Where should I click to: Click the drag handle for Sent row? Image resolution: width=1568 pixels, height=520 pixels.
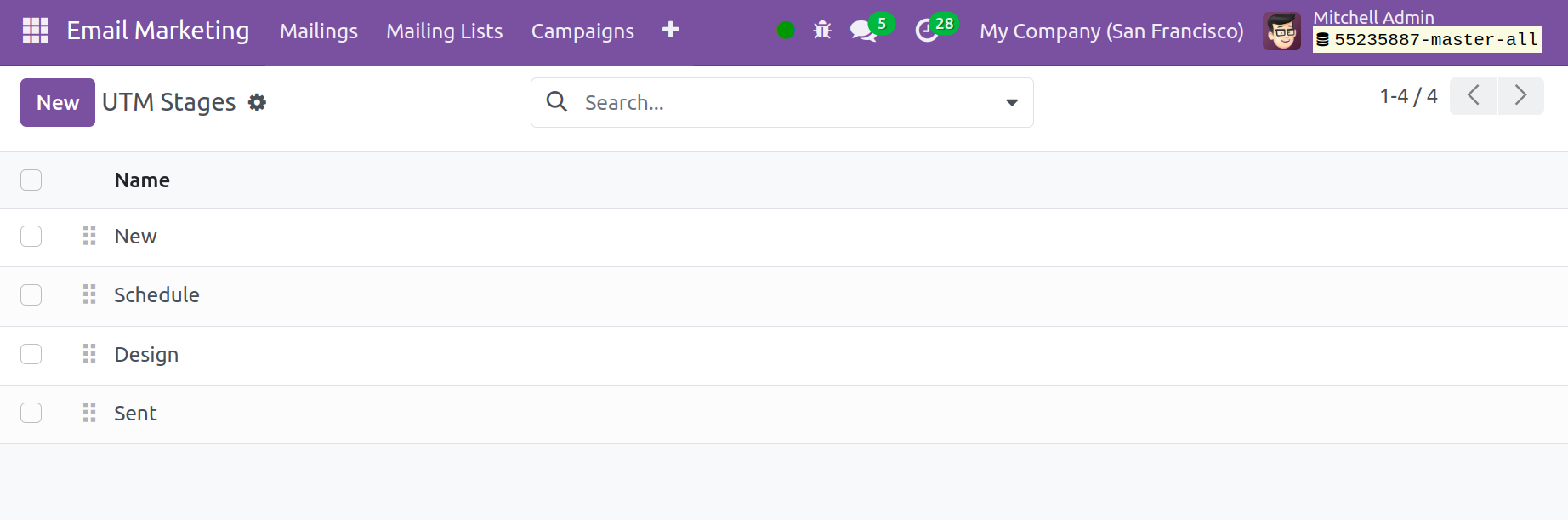point(89,413)
